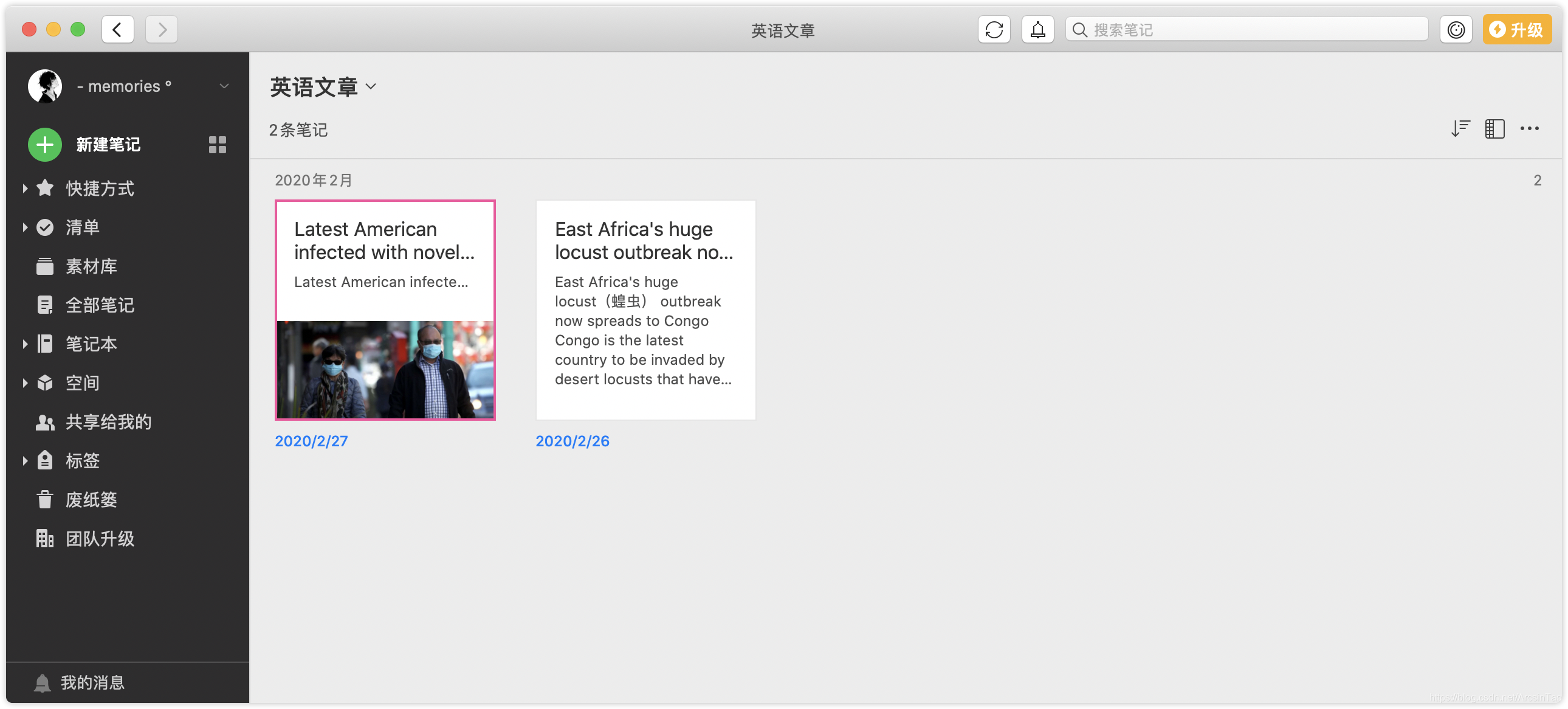This screenshot has width=1568, height=709.
Task: Click the green new note plus icon
Action: click(44, 144)
